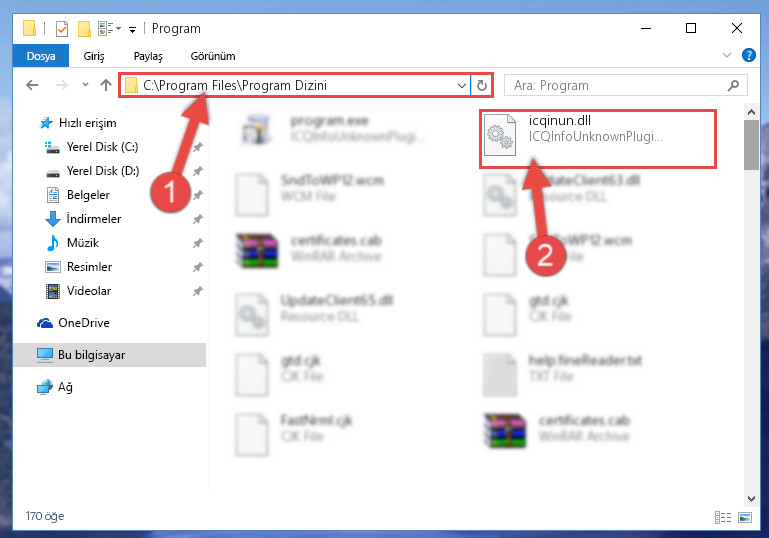Click the Ara: Program search field
Image resolution: width=769 pixels, height=538 pixels.
tap(618, 85)
